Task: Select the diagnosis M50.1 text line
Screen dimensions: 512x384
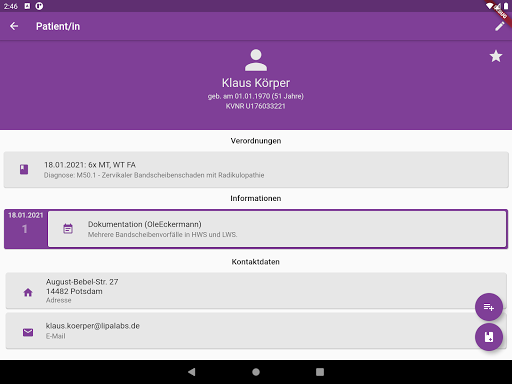Action: point(154,175)
